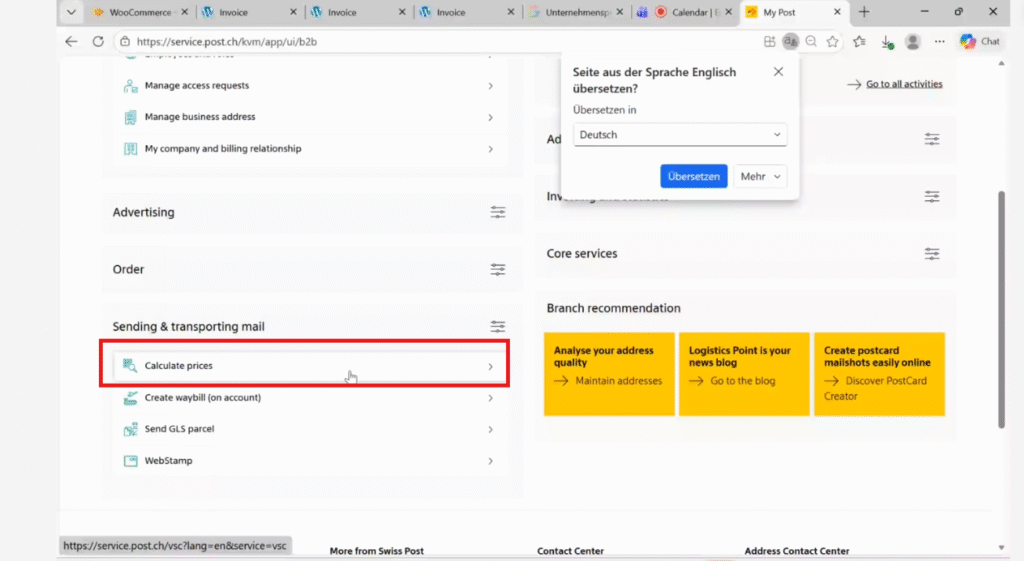
Task: Expand the Mehr options dropdown
Action: coord(760,177)
